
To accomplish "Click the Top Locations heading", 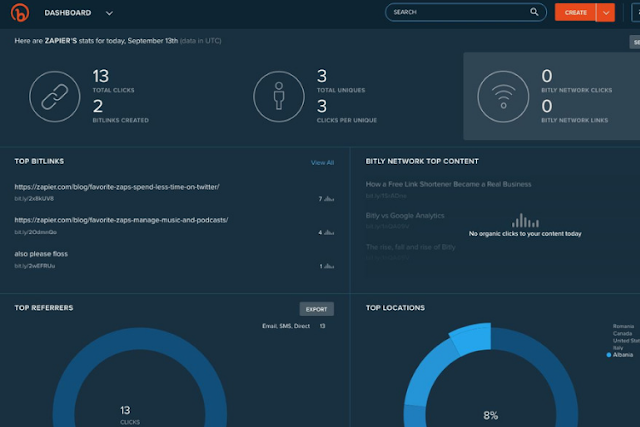I will tap(395, 308).
